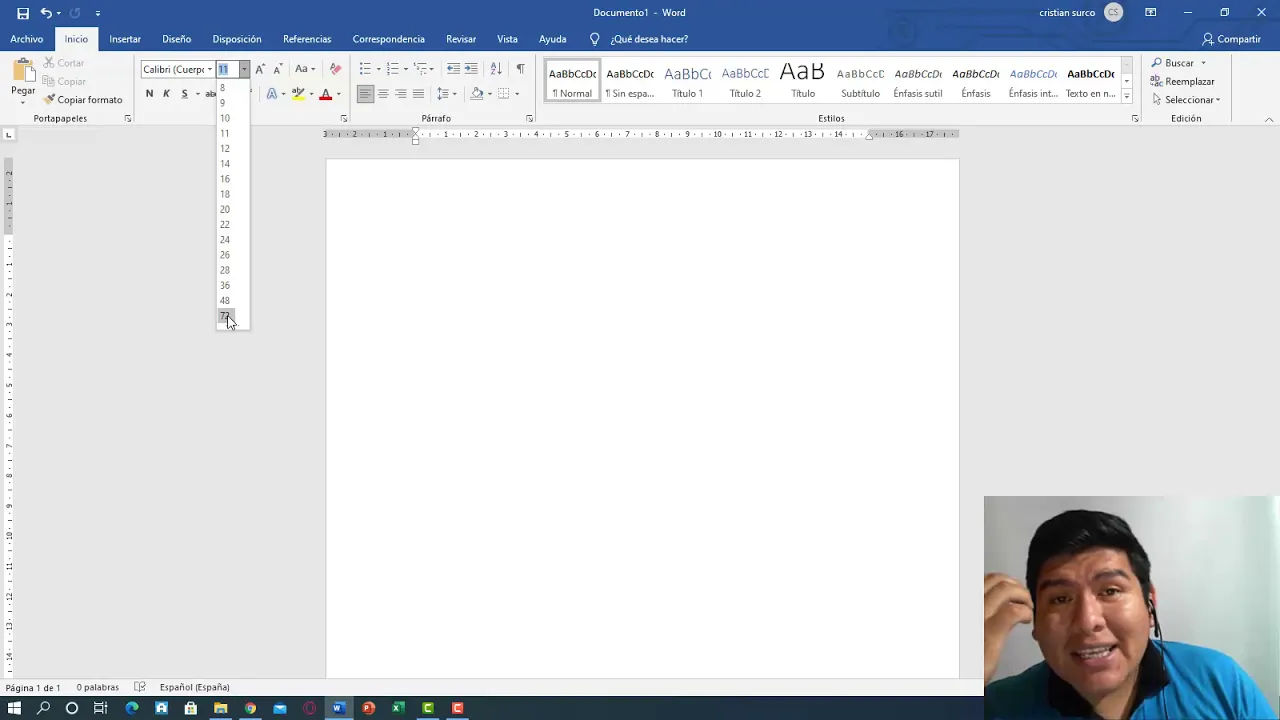Toggle underline S formatting
The image size is (1280, 720).
coord(184,94)
